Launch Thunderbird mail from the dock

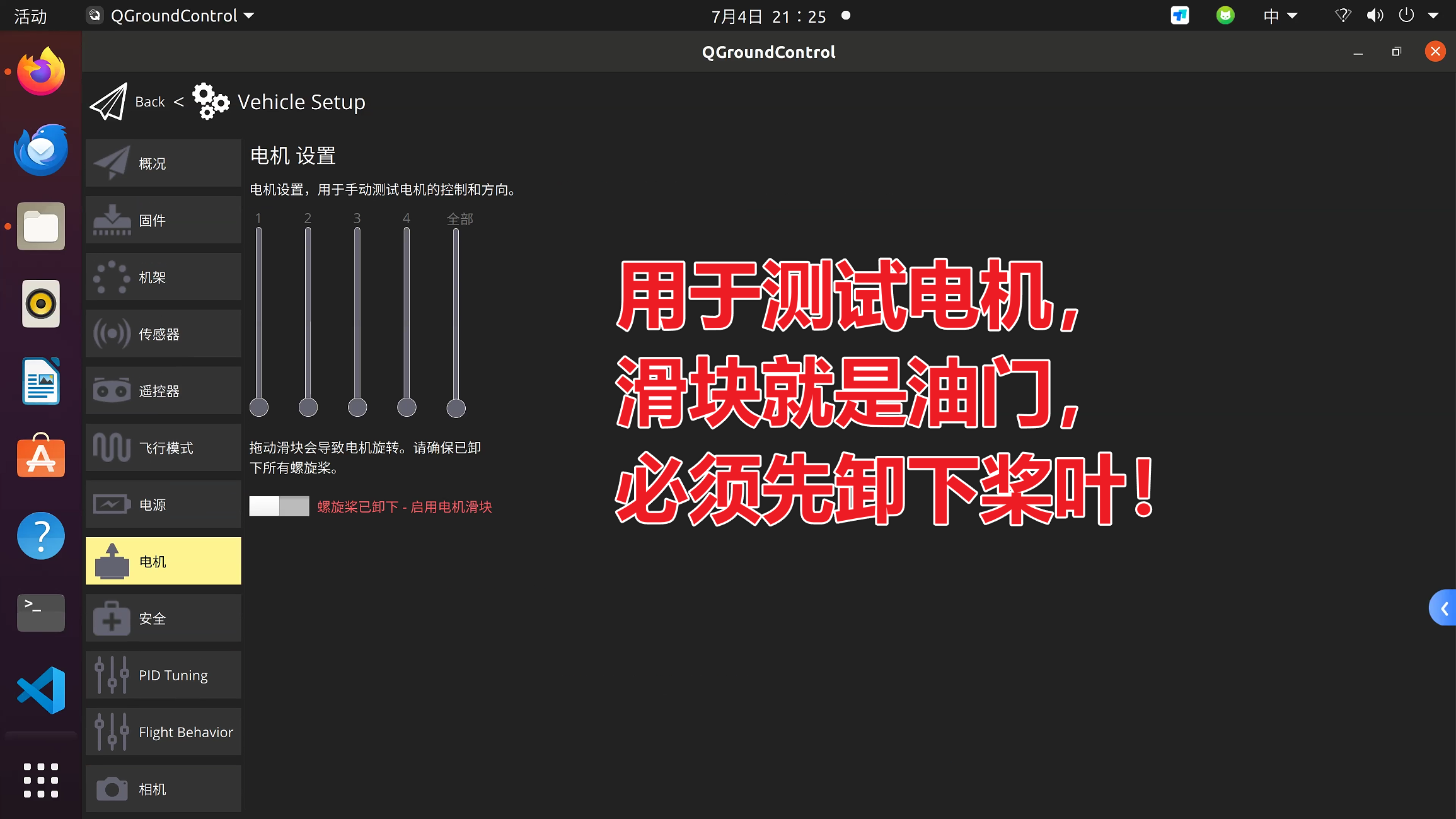click(41, 149)
